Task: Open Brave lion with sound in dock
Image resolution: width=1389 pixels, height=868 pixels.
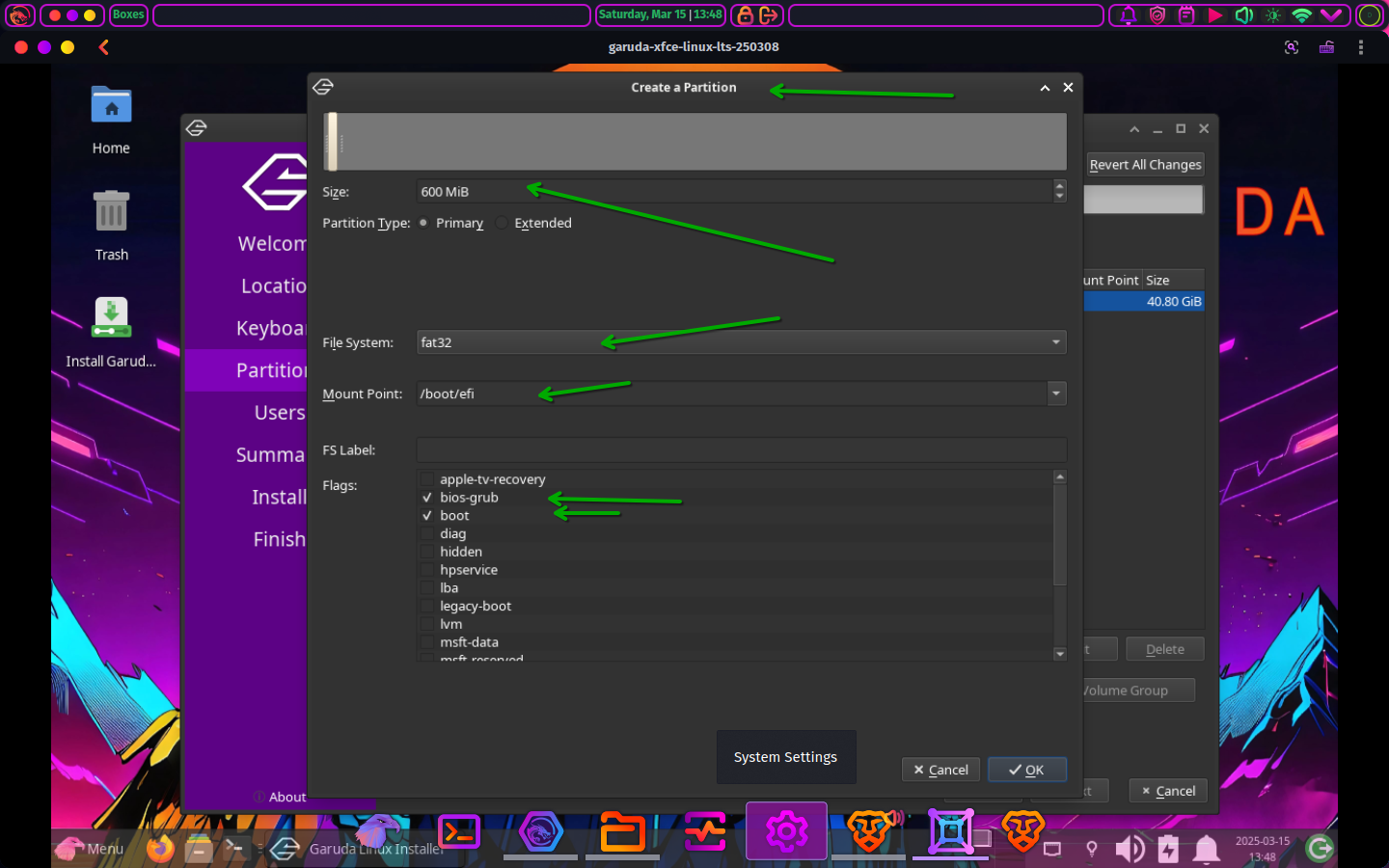Action: click(871, 830)
